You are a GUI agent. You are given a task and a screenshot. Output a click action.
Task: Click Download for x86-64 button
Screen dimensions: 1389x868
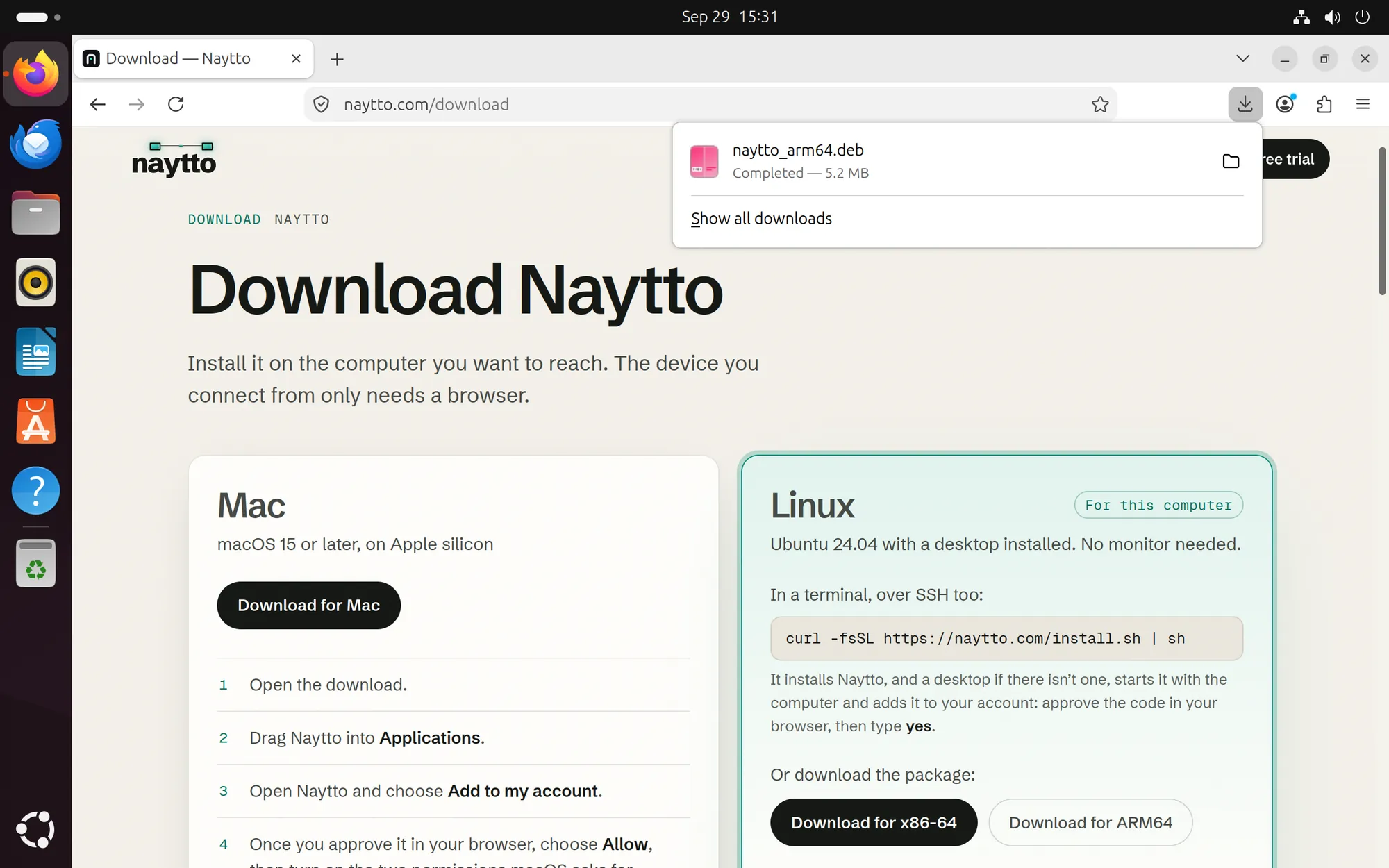tap(874, 823)
